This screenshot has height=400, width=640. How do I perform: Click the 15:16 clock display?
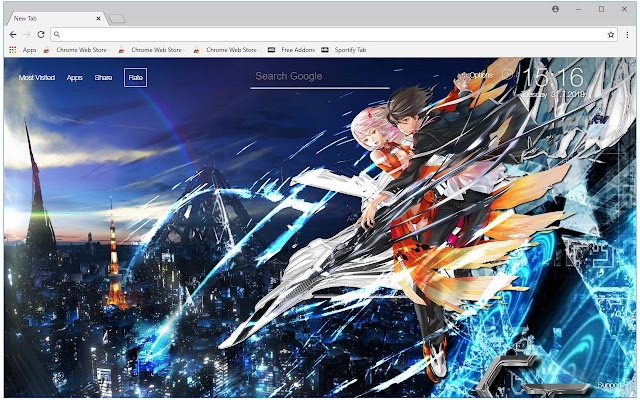[x=553, y=77]
